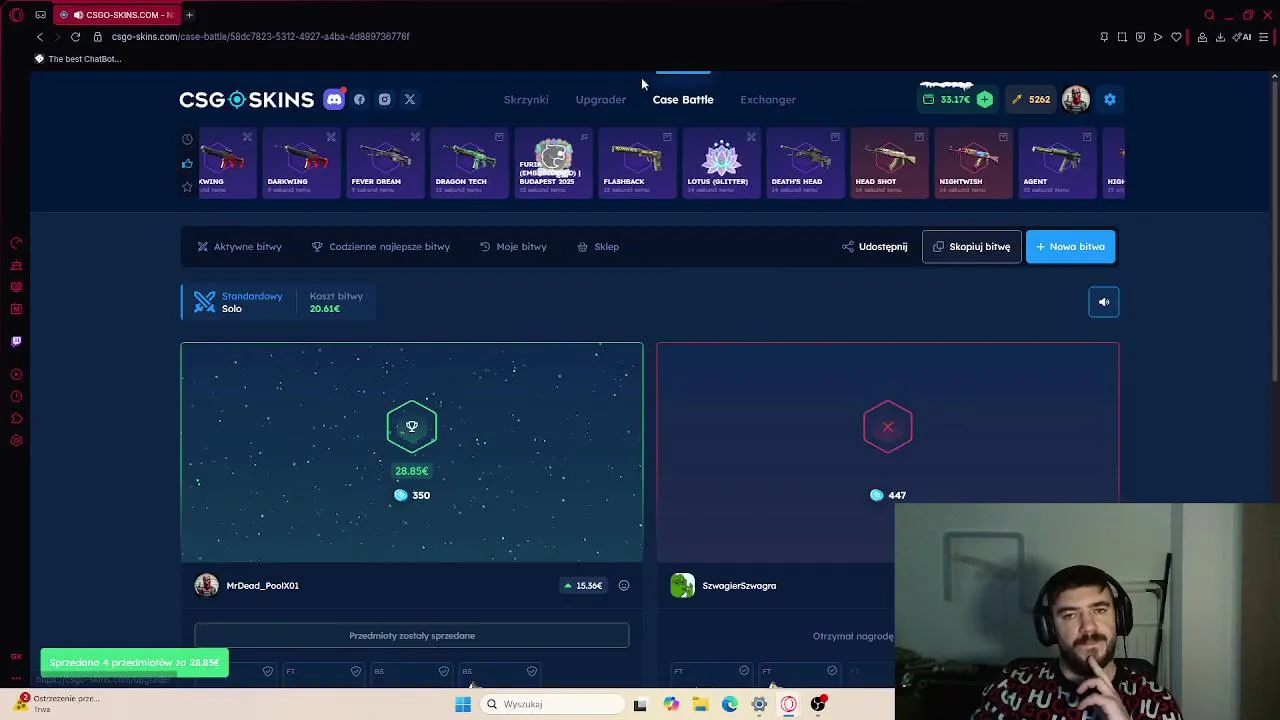Viewport: 1280px width, 720px height.
Task: Open the Discord server icon
Action: coord(334,99)
